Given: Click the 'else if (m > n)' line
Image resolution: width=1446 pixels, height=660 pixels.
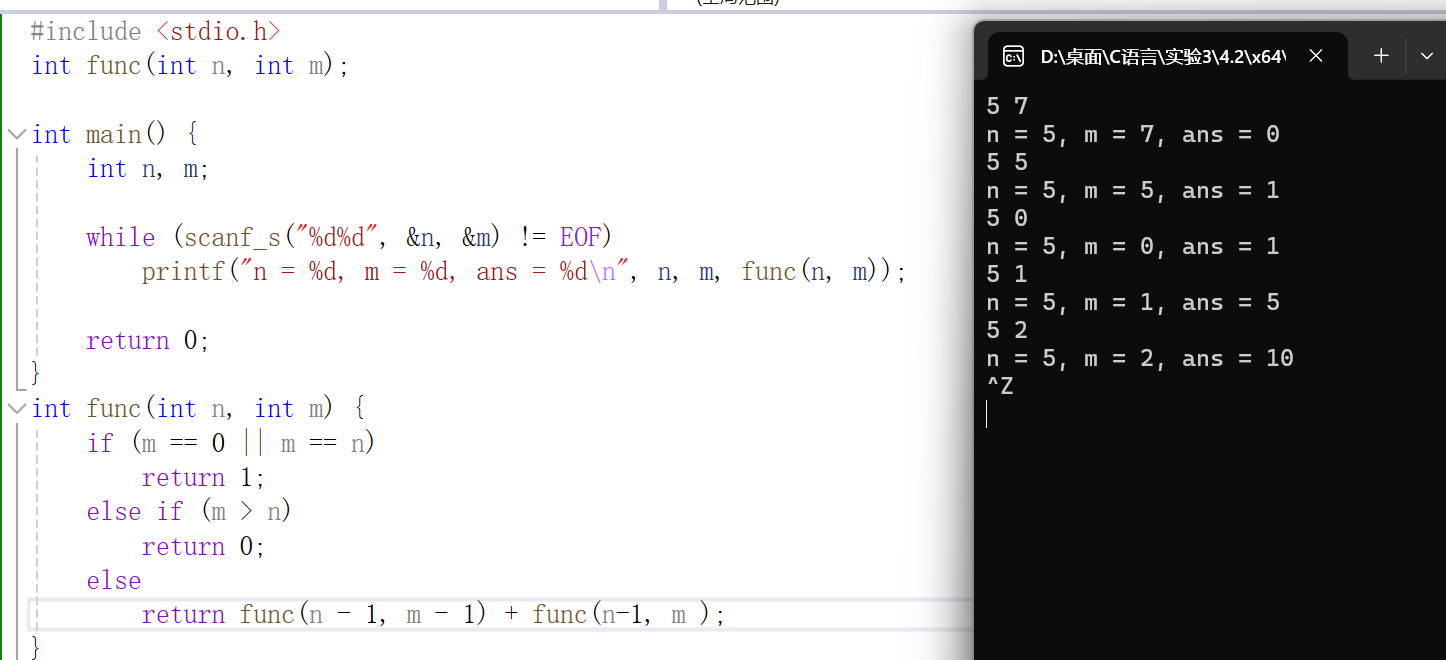Looking at the screenshot, I should coord(189,512).
